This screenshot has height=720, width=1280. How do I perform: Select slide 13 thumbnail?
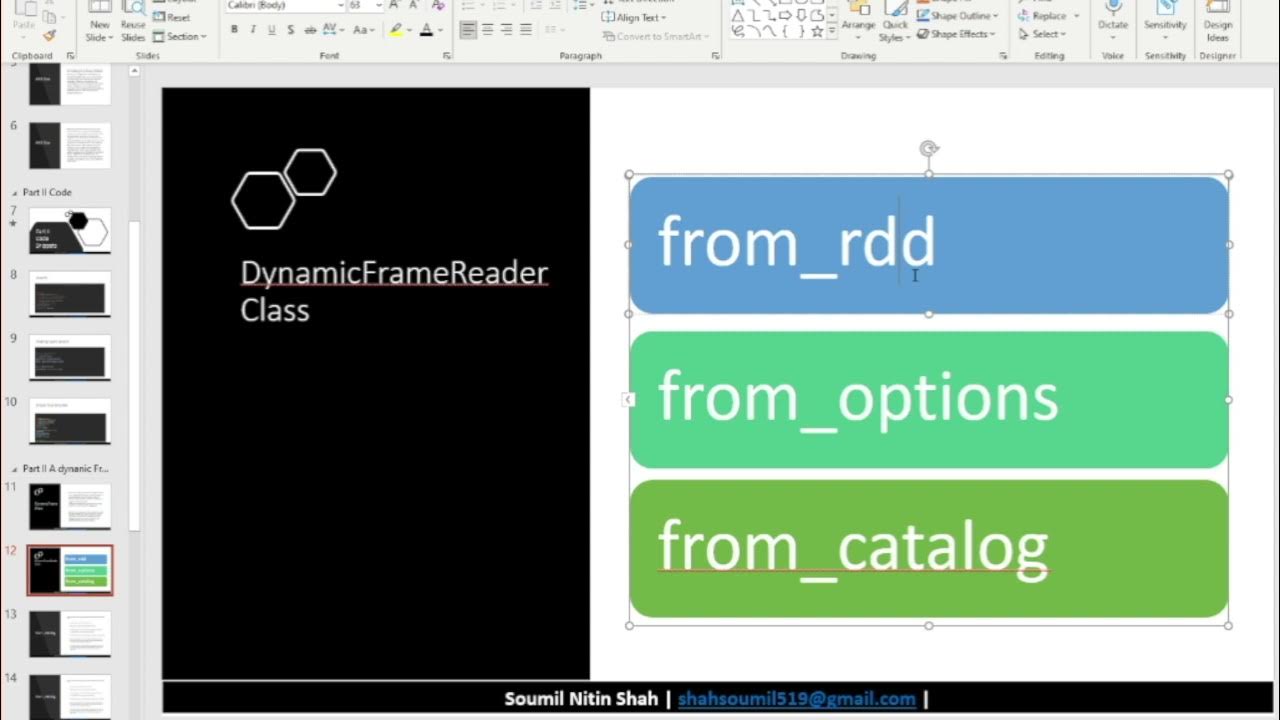click(70, 634)
